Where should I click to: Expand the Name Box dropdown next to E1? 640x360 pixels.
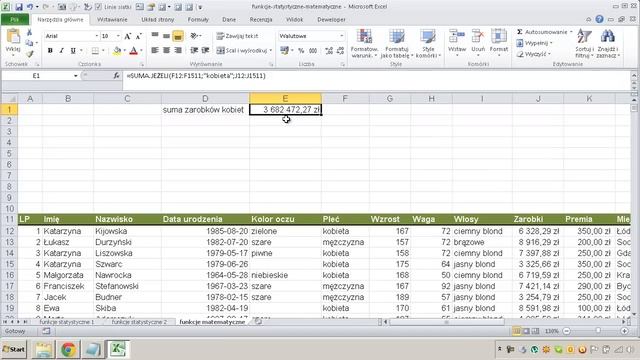76,76
